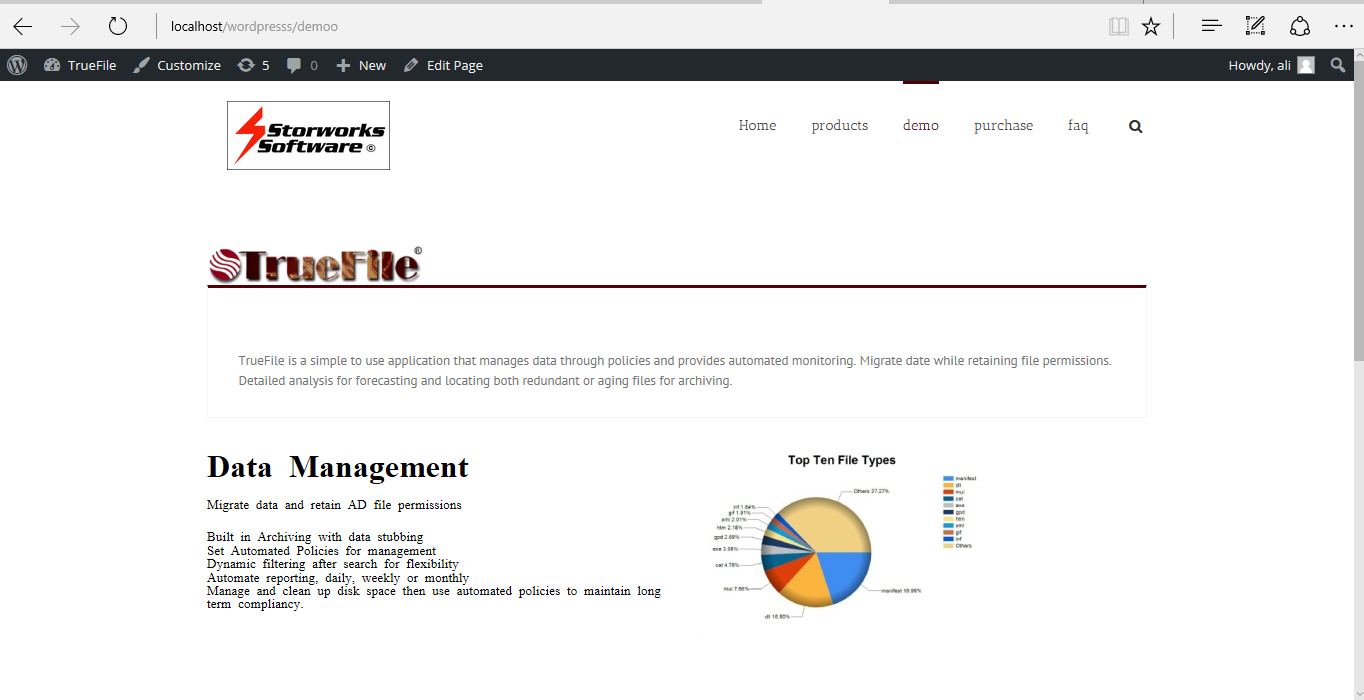
Task: Open faq nav link
Action: [1078, 126]
